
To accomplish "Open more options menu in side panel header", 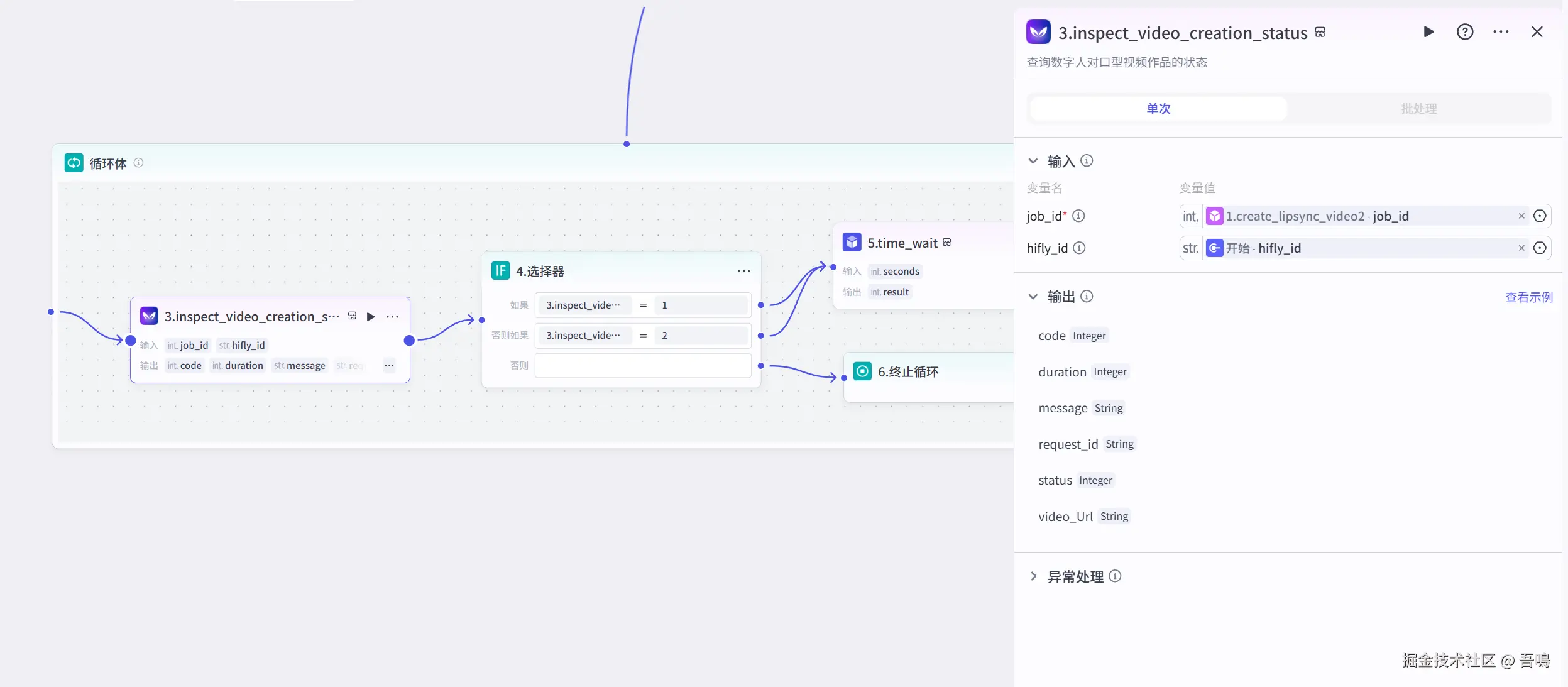I will pos(1501,32).
